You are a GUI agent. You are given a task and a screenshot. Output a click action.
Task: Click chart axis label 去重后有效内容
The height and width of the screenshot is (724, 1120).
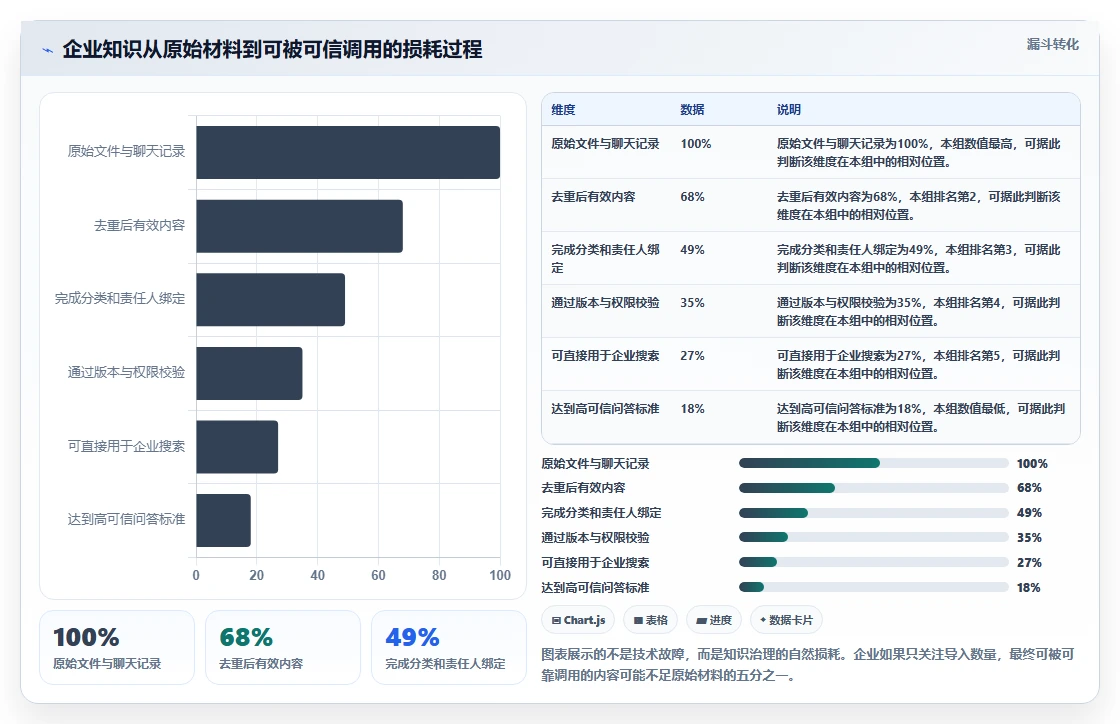tap(139, 225)
